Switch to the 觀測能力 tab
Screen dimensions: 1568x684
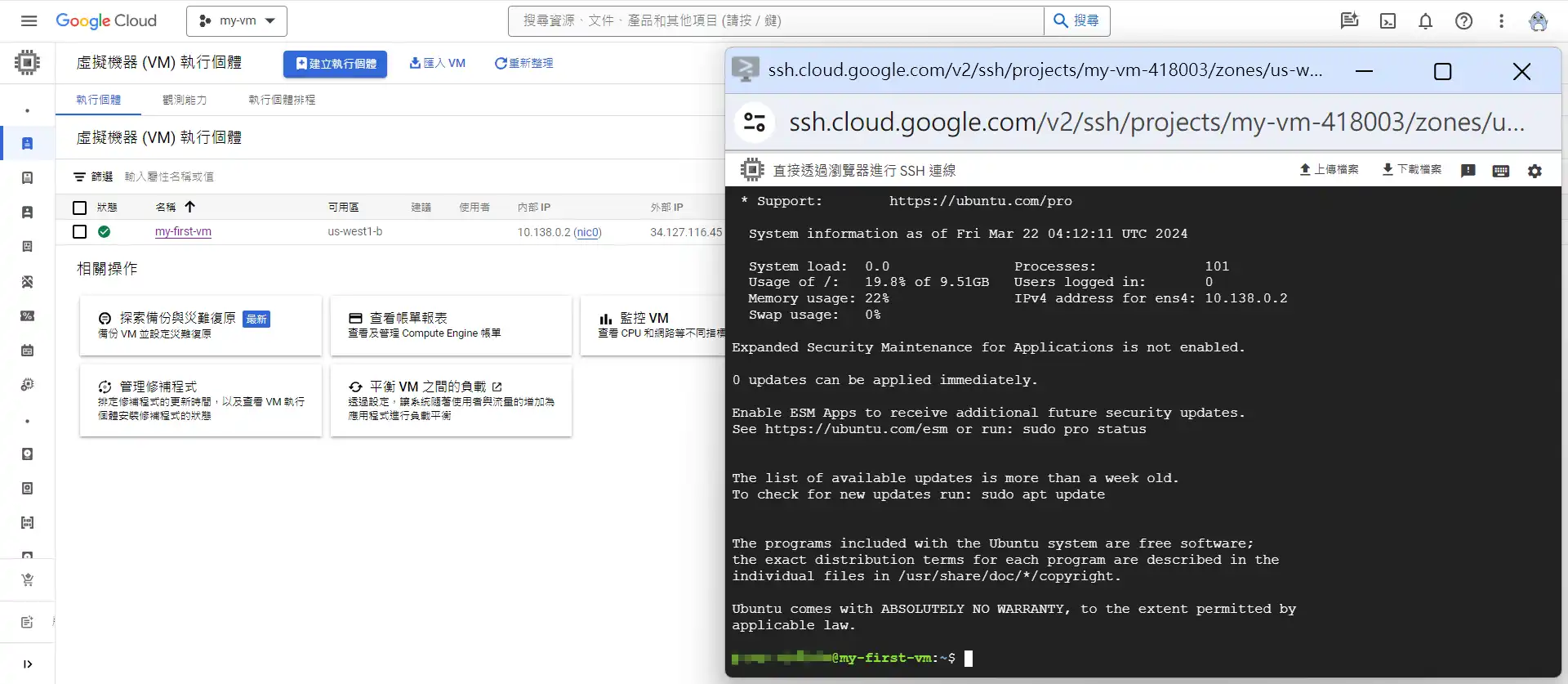[185, 100]
